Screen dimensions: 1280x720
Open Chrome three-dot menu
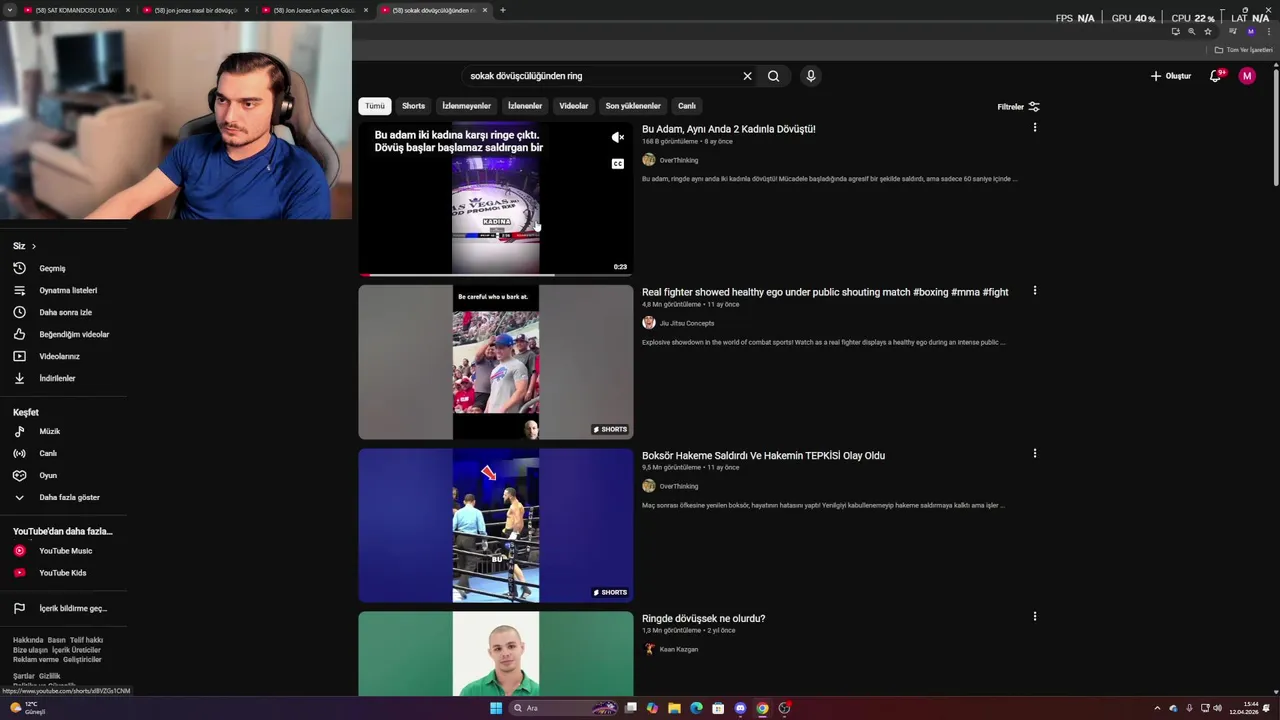point(1269,31)
